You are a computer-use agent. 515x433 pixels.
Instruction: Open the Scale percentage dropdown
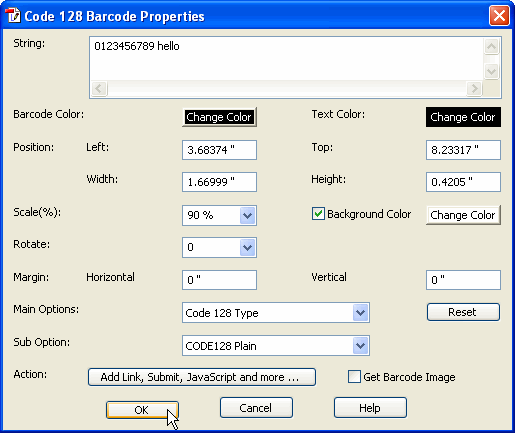pyautogui.click(x=247, y=215)
